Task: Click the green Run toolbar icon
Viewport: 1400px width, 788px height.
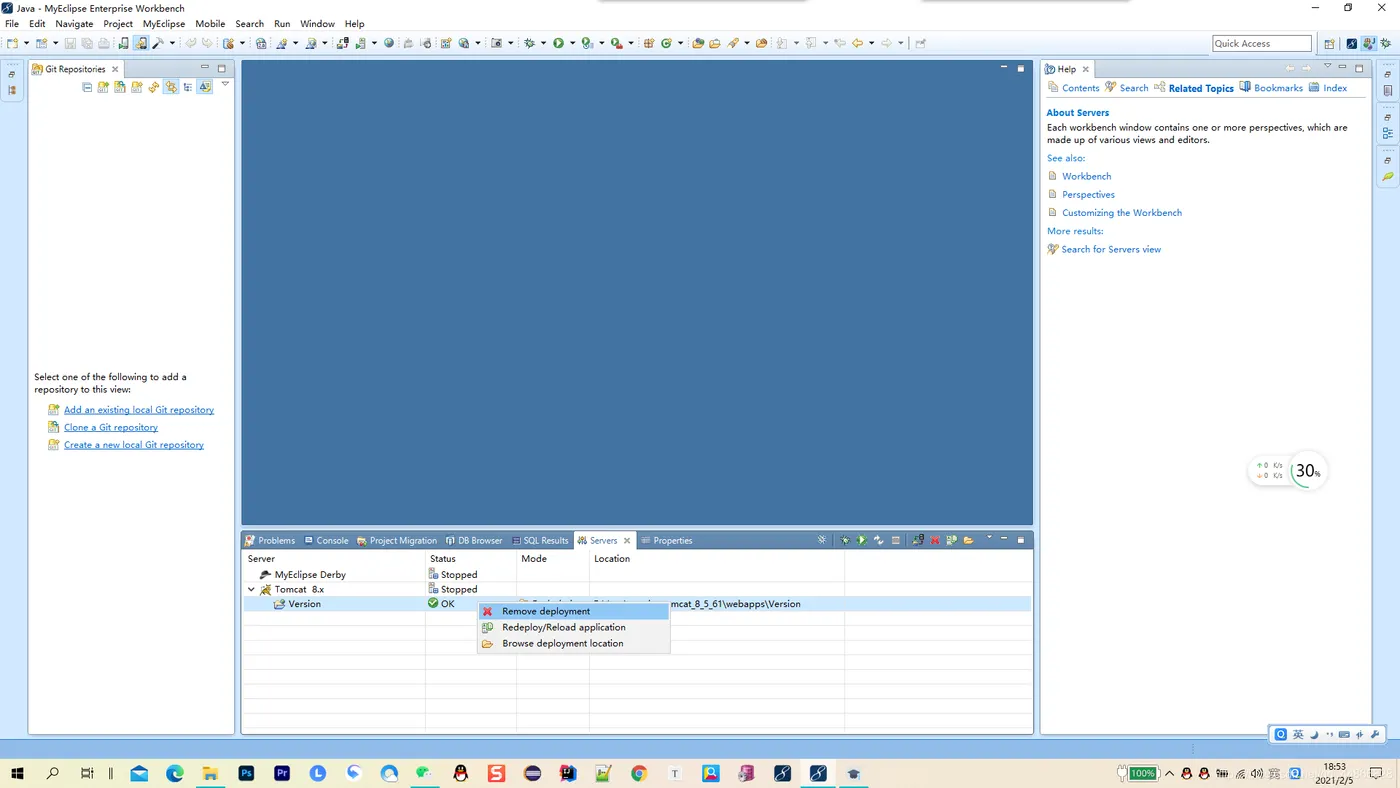Action: 558,43
